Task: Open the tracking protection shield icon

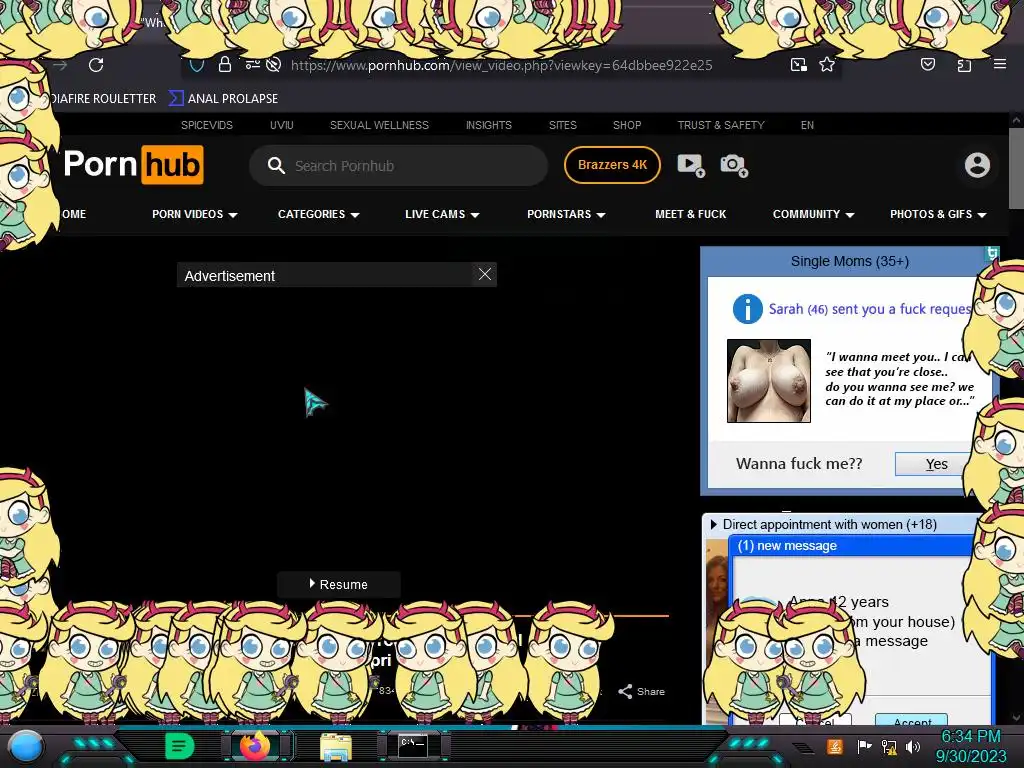Action: pyautogui.click(x=197, y=65)
